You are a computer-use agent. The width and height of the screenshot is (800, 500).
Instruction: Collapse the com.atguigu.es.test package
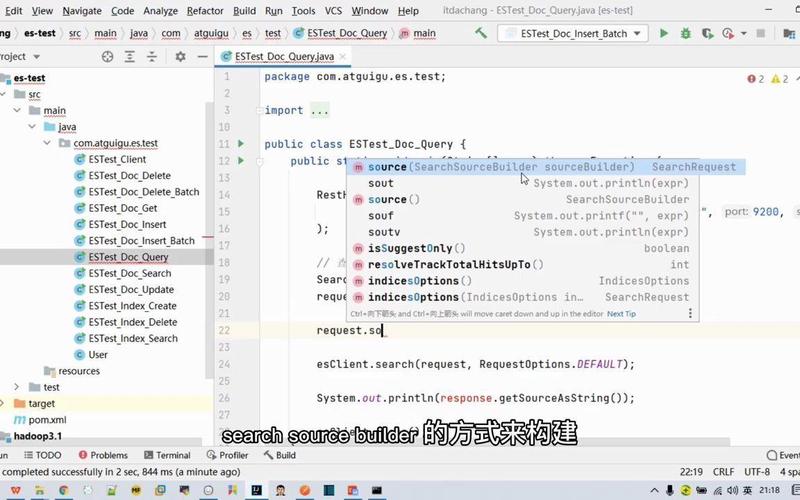coord(47,143)
